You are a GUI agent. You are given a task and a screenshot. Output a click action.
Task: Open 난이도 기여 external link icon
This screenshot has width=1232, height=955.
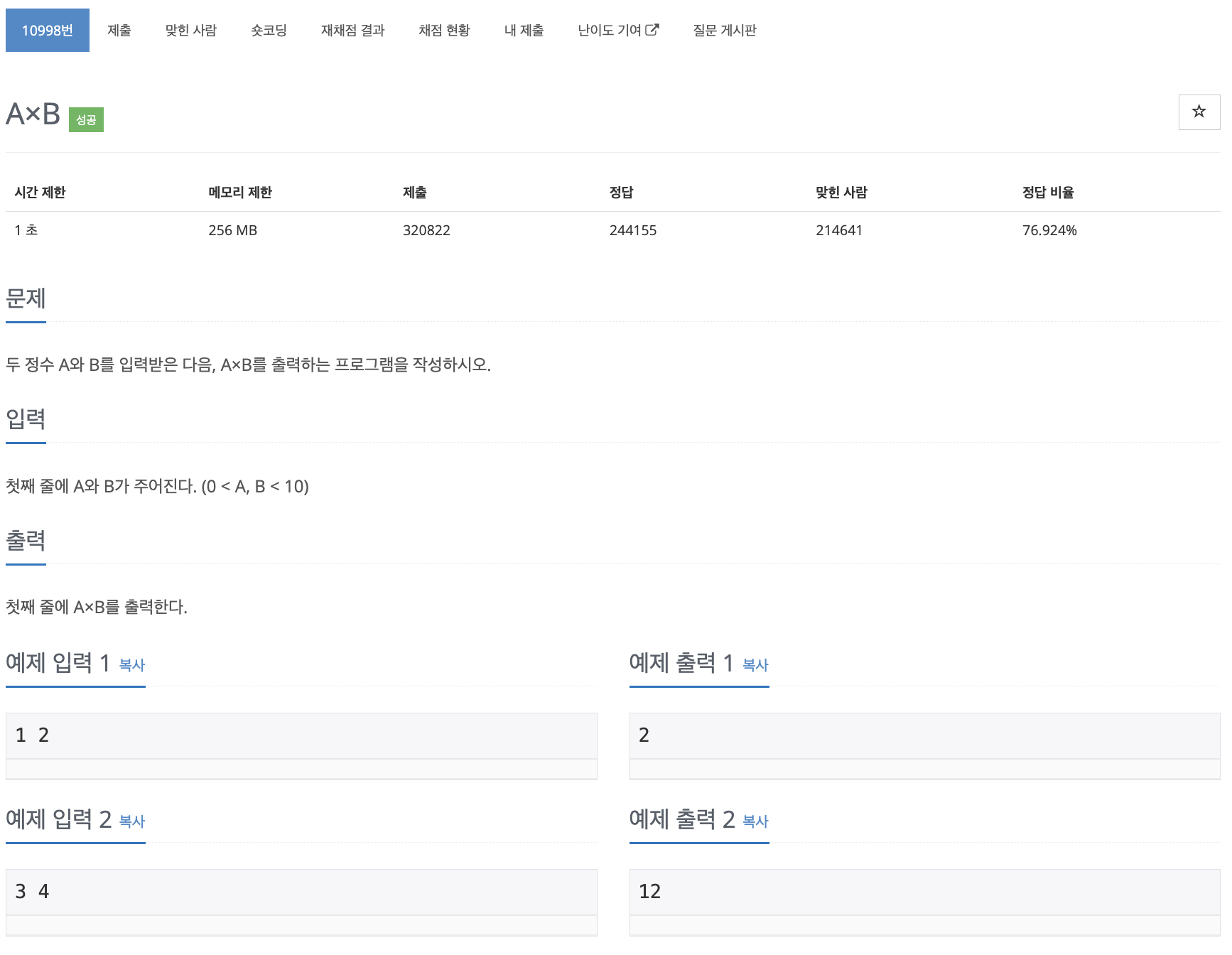point(653,30)
